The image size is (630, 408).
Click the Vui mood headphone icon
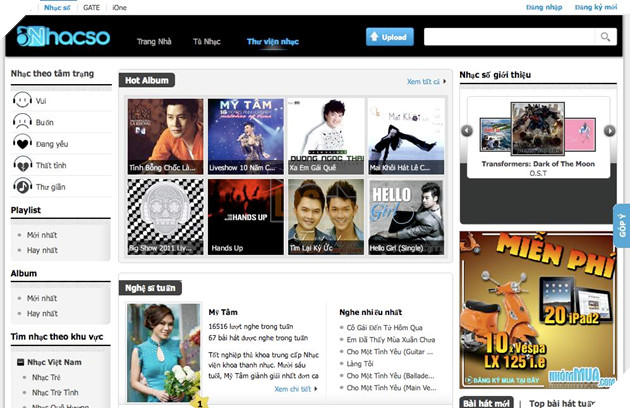[22, 101]
